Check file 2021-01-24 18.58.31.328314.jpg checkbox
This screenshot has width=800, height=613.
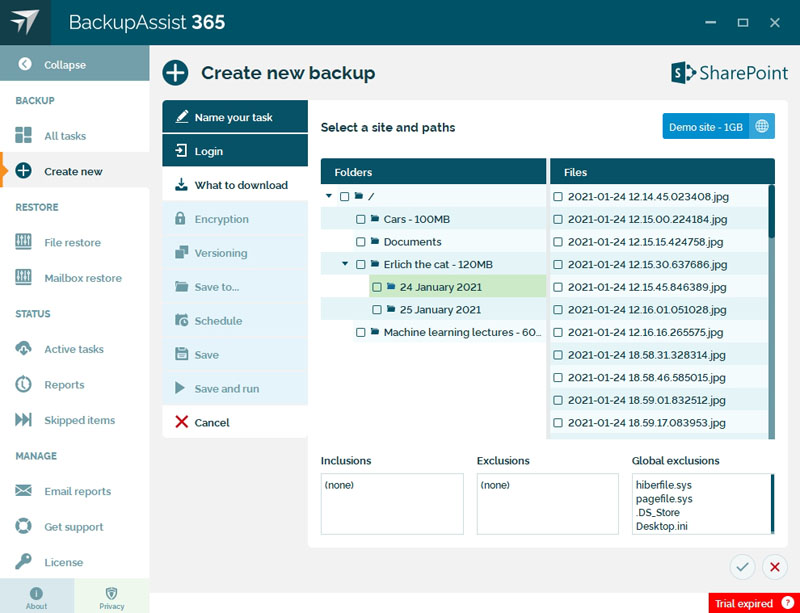coord(558,355)
